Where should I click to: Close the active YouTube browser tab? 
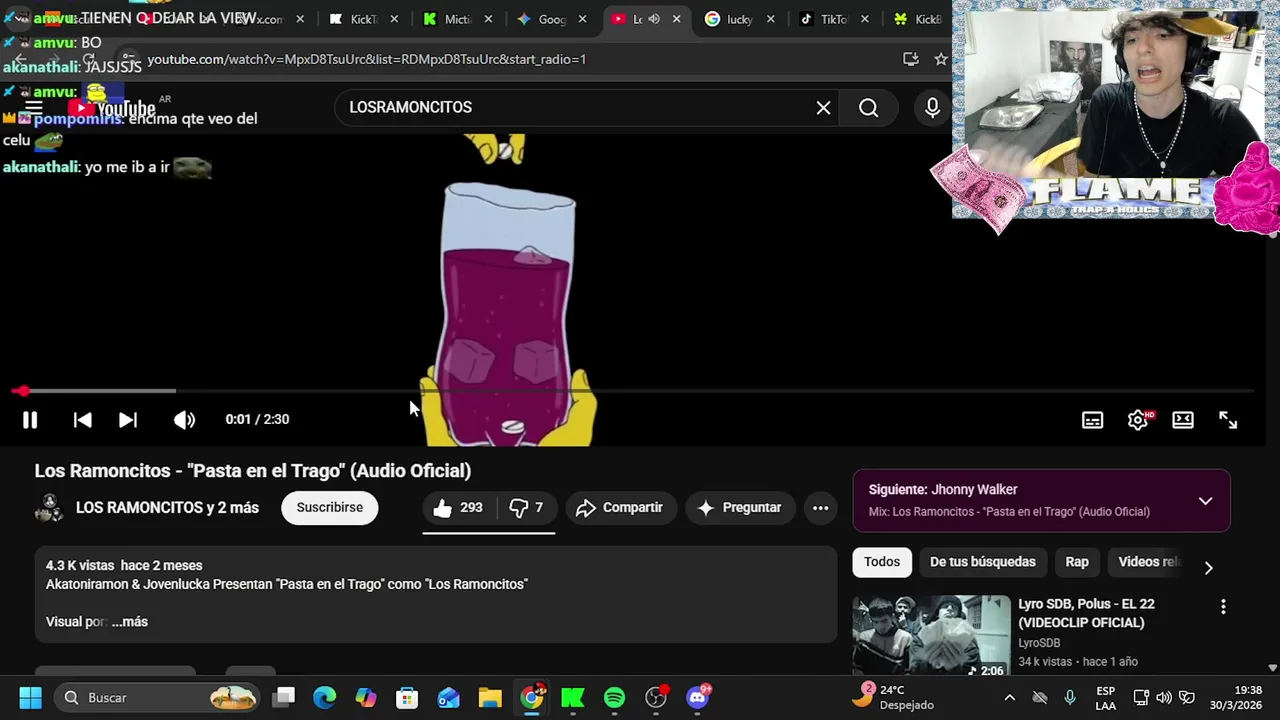coord(677,19)
